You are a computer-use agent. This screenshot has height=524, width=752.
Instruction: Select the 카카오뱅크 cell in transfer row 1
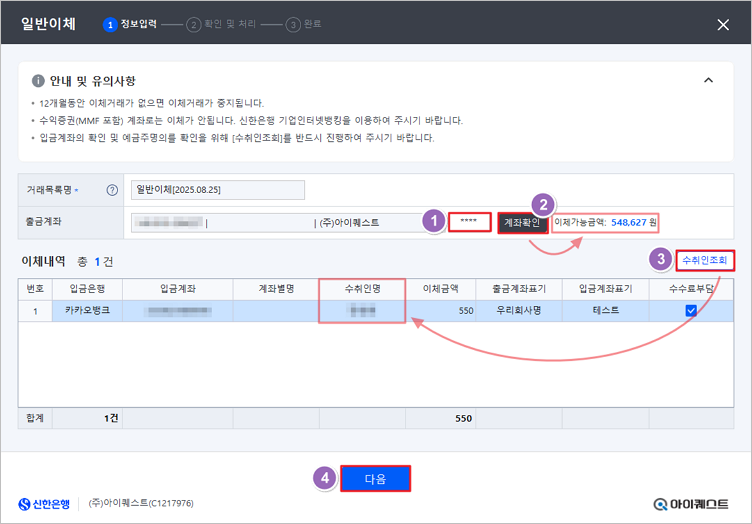(x=87, y=311)
